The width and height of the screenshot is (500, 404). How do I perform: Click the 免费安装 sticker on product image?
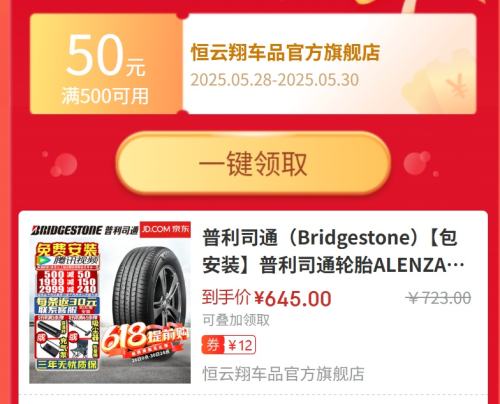[68, 250]
